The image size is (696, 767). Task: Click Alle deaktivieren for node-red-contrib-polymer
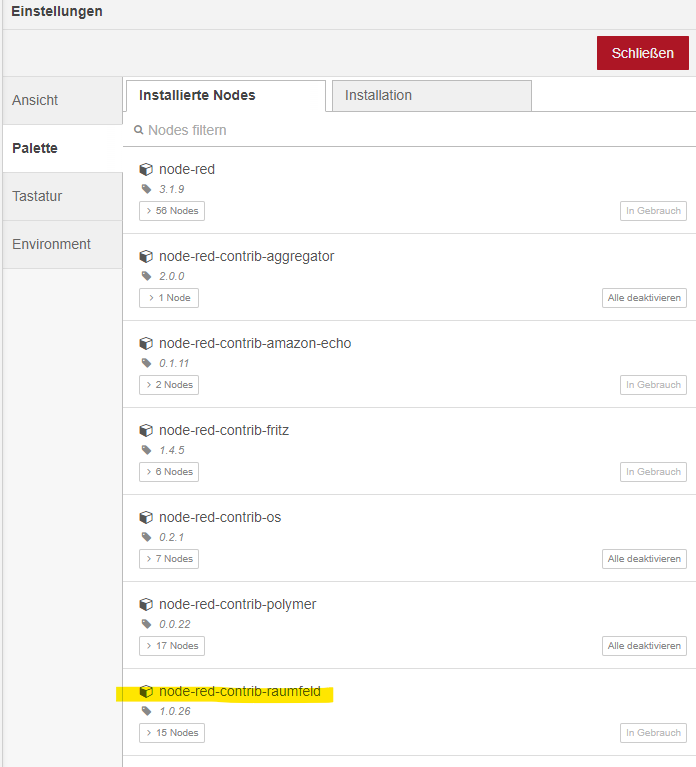[x=644, y=646]
